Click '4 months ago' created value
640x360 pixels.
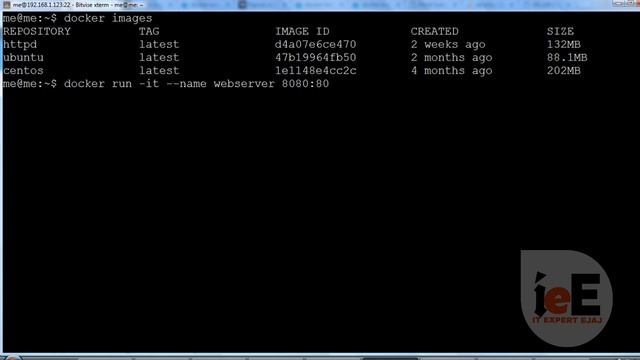tap(451, 71)
